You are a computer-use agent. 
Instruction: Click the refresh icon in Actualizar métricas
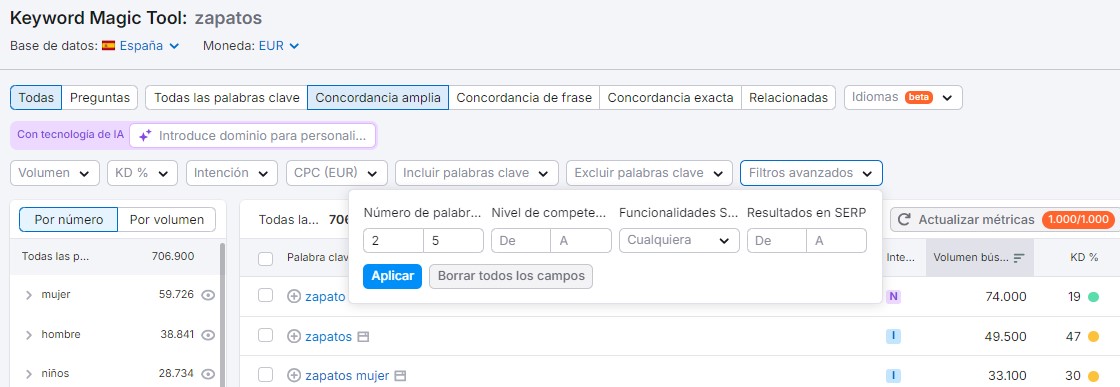[x=904, y=220]
